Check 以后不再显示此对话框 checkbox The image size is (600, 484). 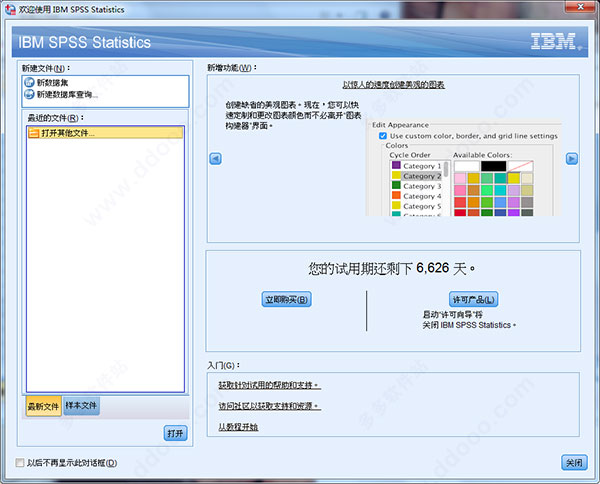20,463
